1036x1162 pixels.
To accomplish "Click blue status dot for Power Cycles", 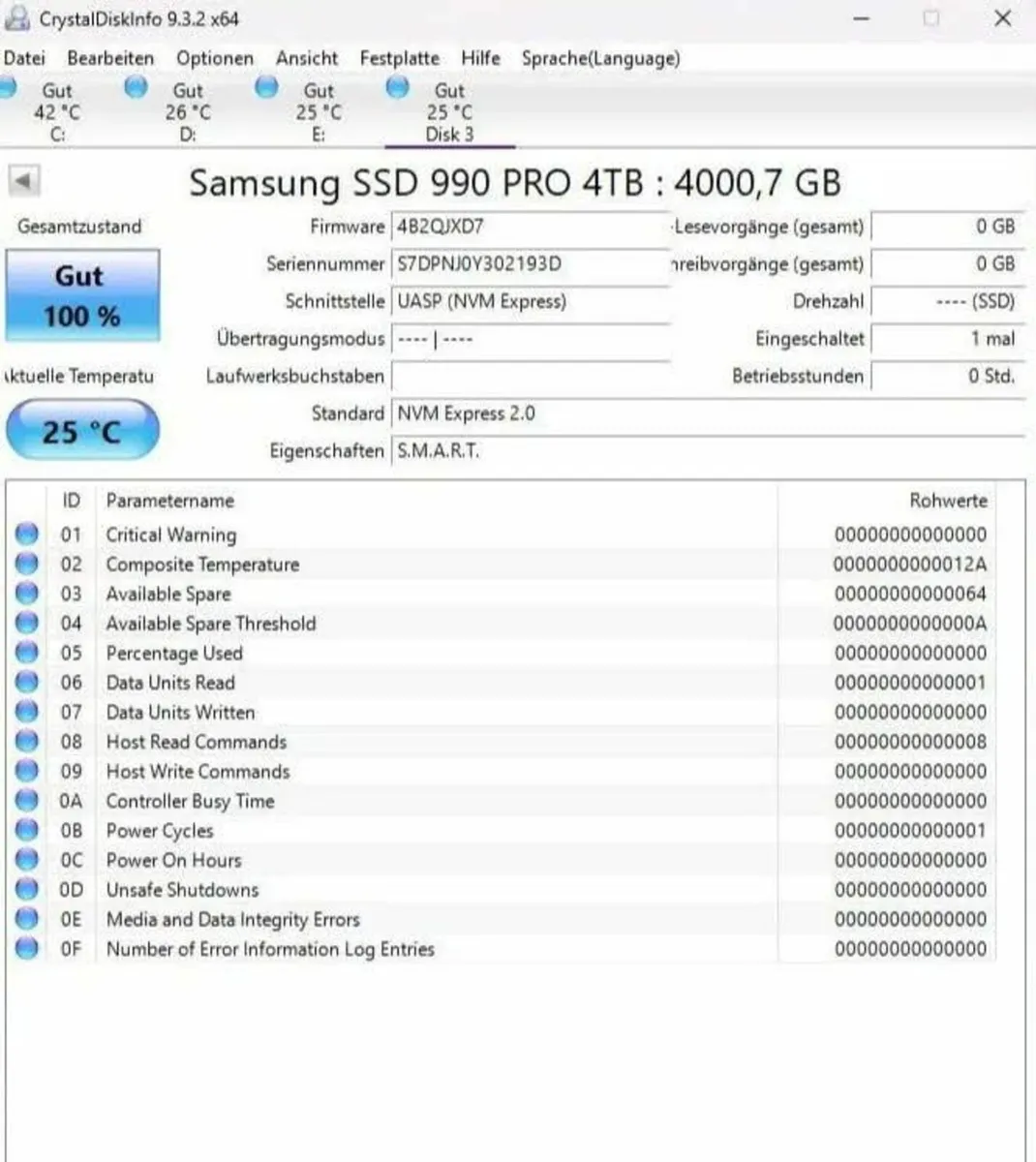I will (x=26, y=830).
